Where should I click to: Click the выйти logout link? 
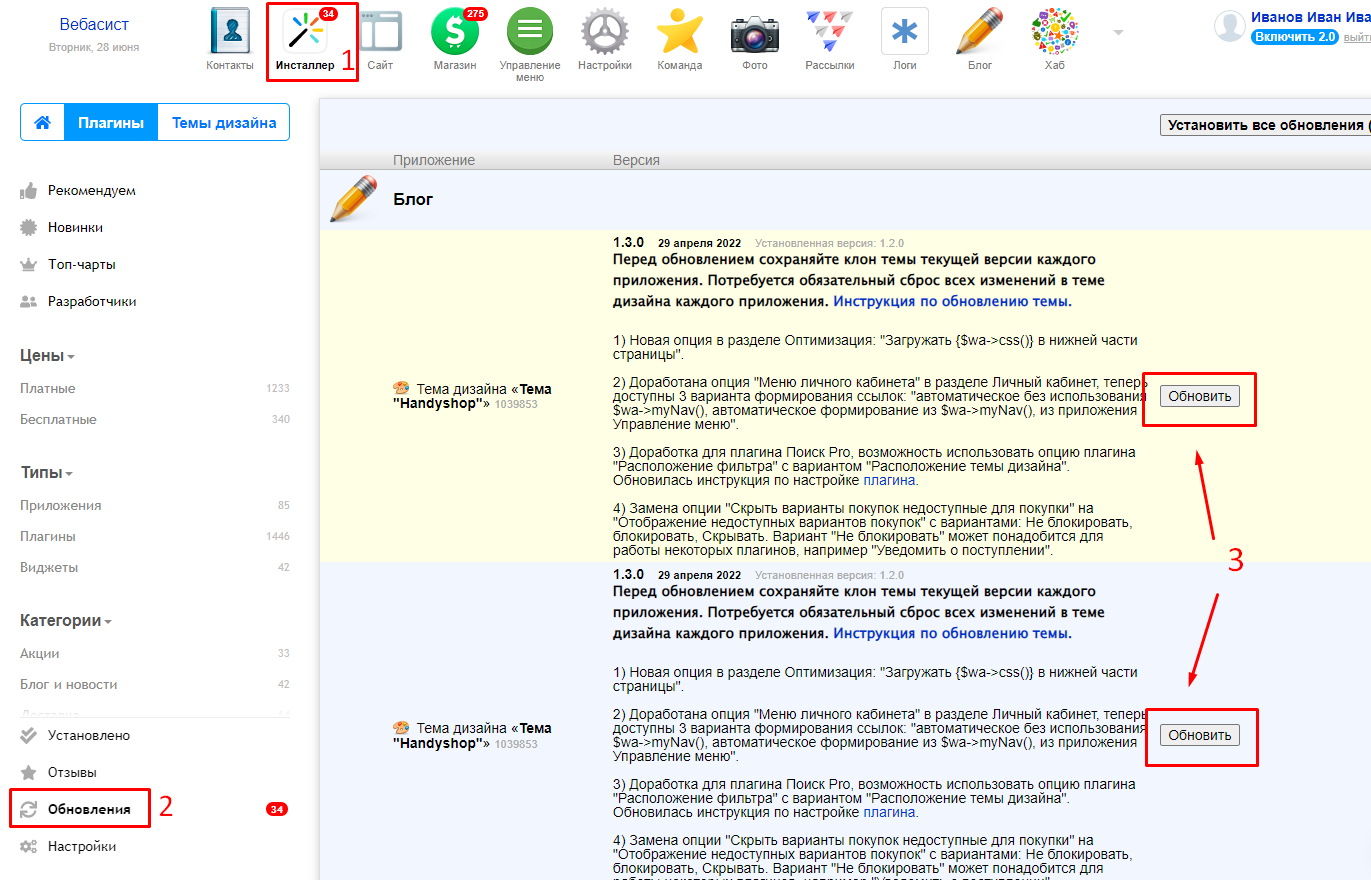pyautogui.click(x=1357, y=37)
